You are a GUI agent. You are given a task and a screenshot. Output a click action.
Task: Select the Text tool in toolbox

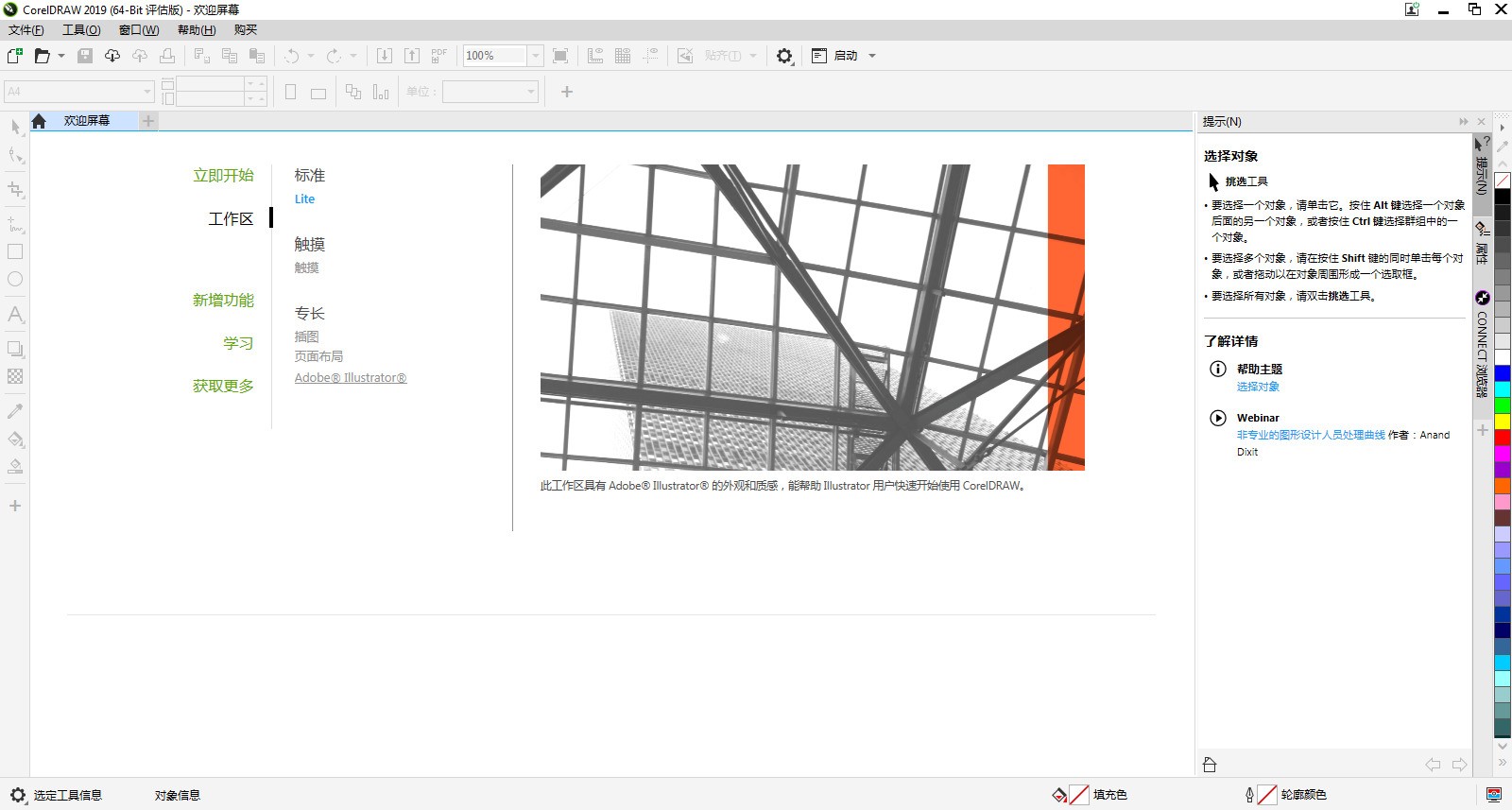pyautogui.click(x=15, y=315)
